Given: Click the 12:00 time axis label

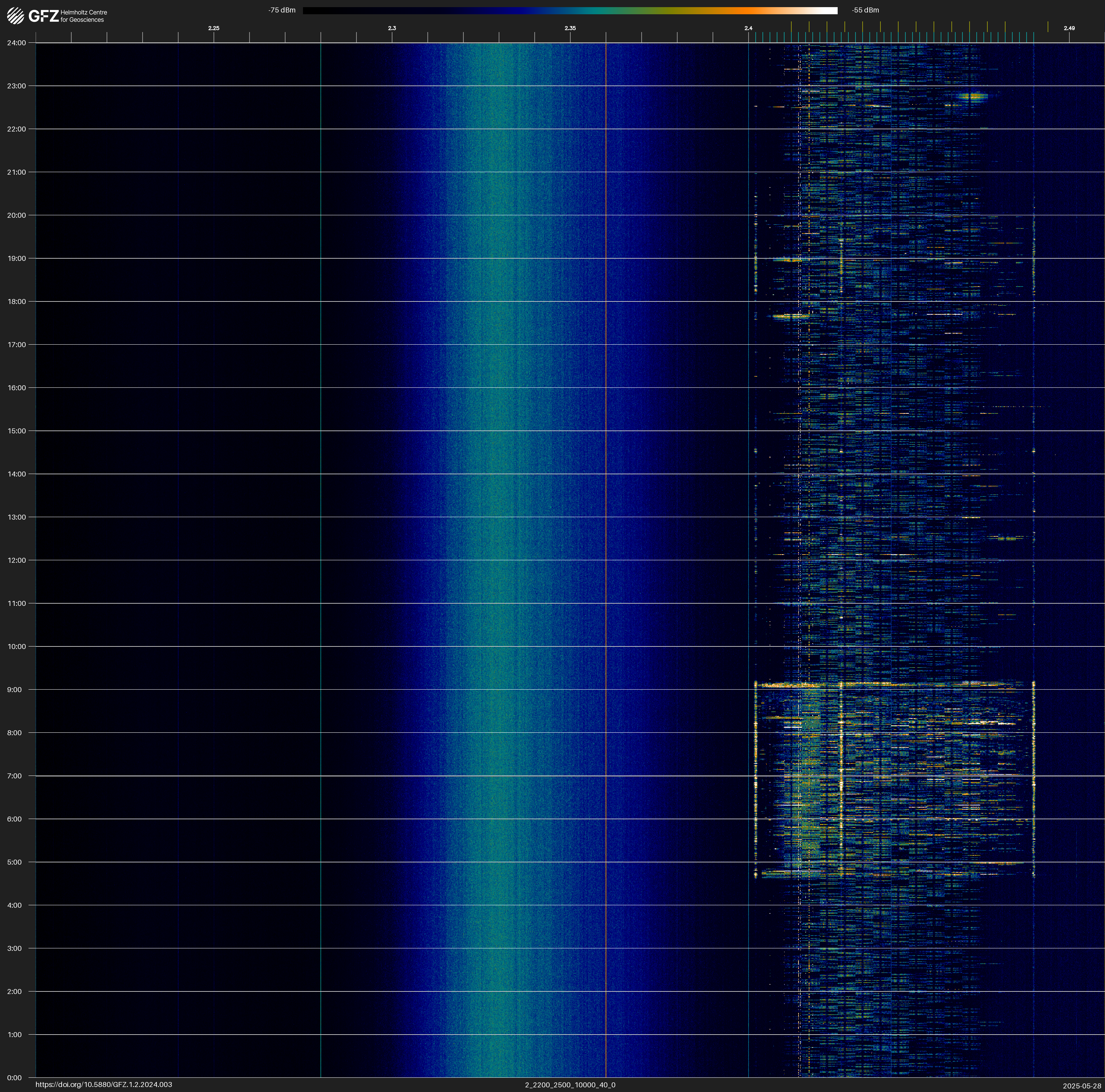Looking at the screenshot, I should point(17,560).
